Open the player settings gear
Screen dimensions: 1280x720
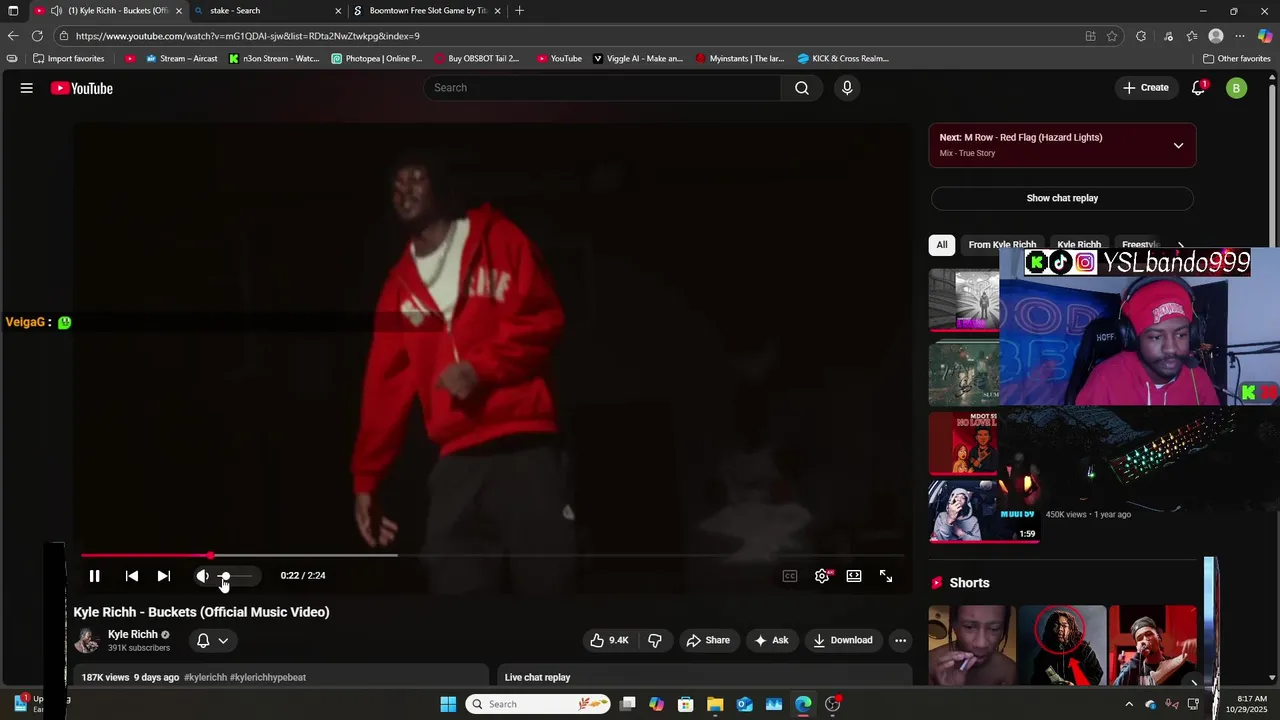point(822,576)
